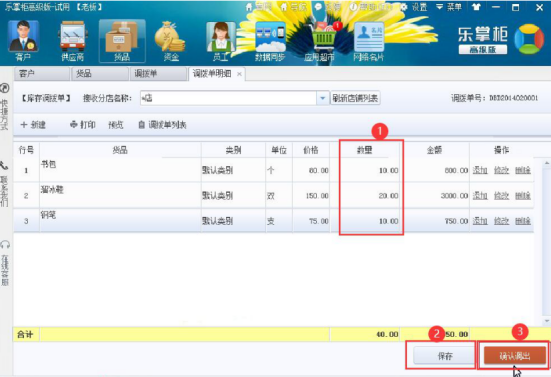Screen dimensions: 551x377
Task: Open the 资金 money bag icon
Action: click(170, 40)
